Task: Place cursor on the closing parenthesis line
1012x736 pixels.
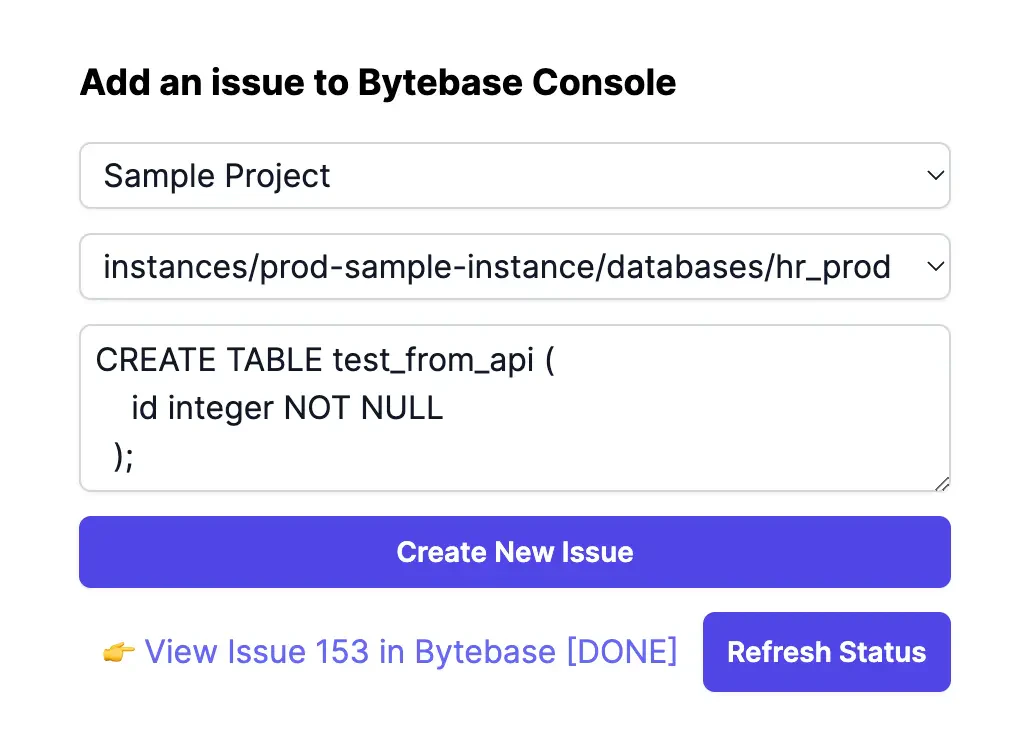Action: (x=123, y=456)
